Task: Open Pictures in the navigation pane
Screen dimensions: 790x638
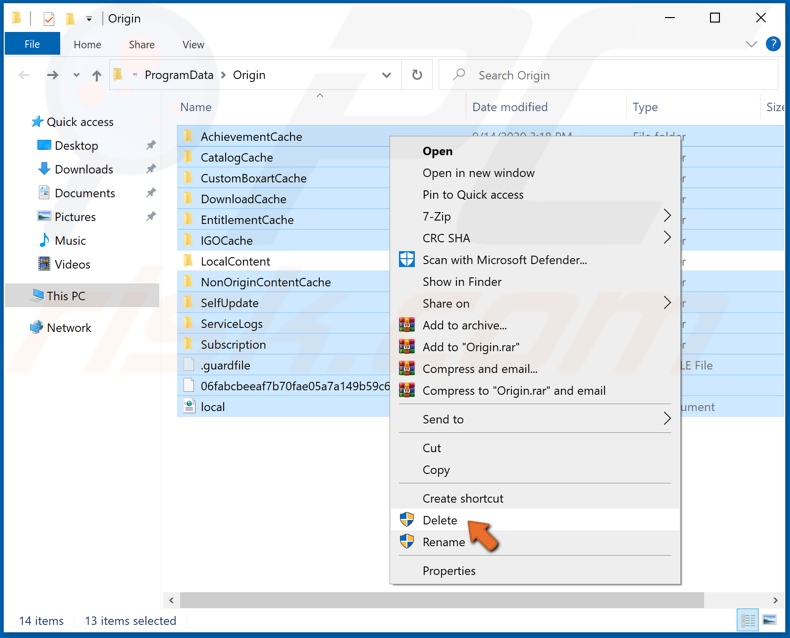Action: (x=67, y=217)
